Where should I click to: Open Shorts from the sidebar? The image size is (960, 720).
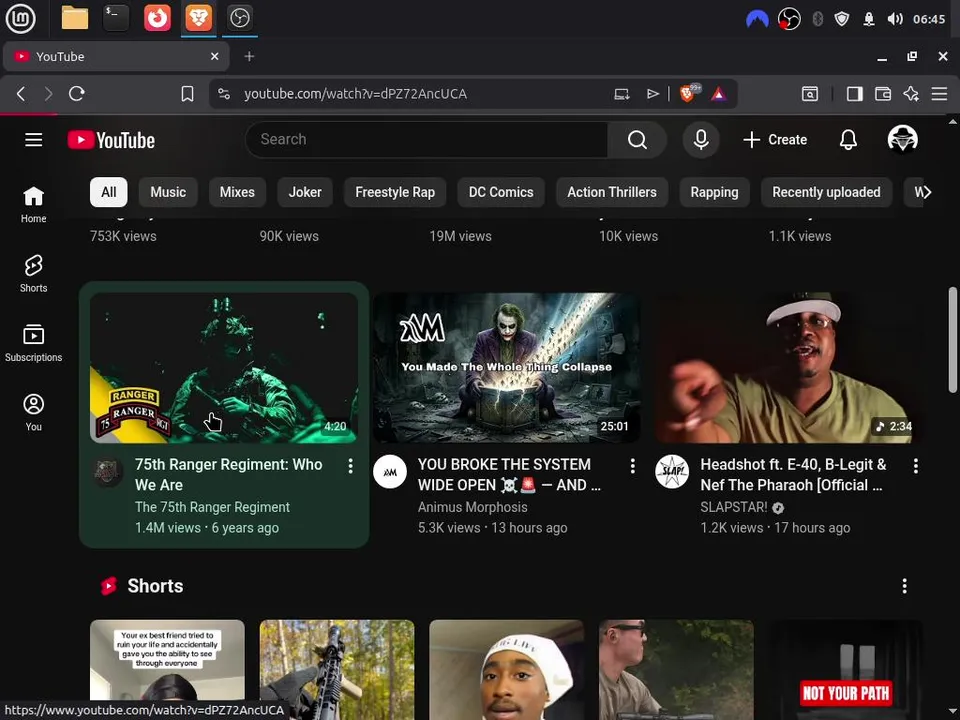34,274
